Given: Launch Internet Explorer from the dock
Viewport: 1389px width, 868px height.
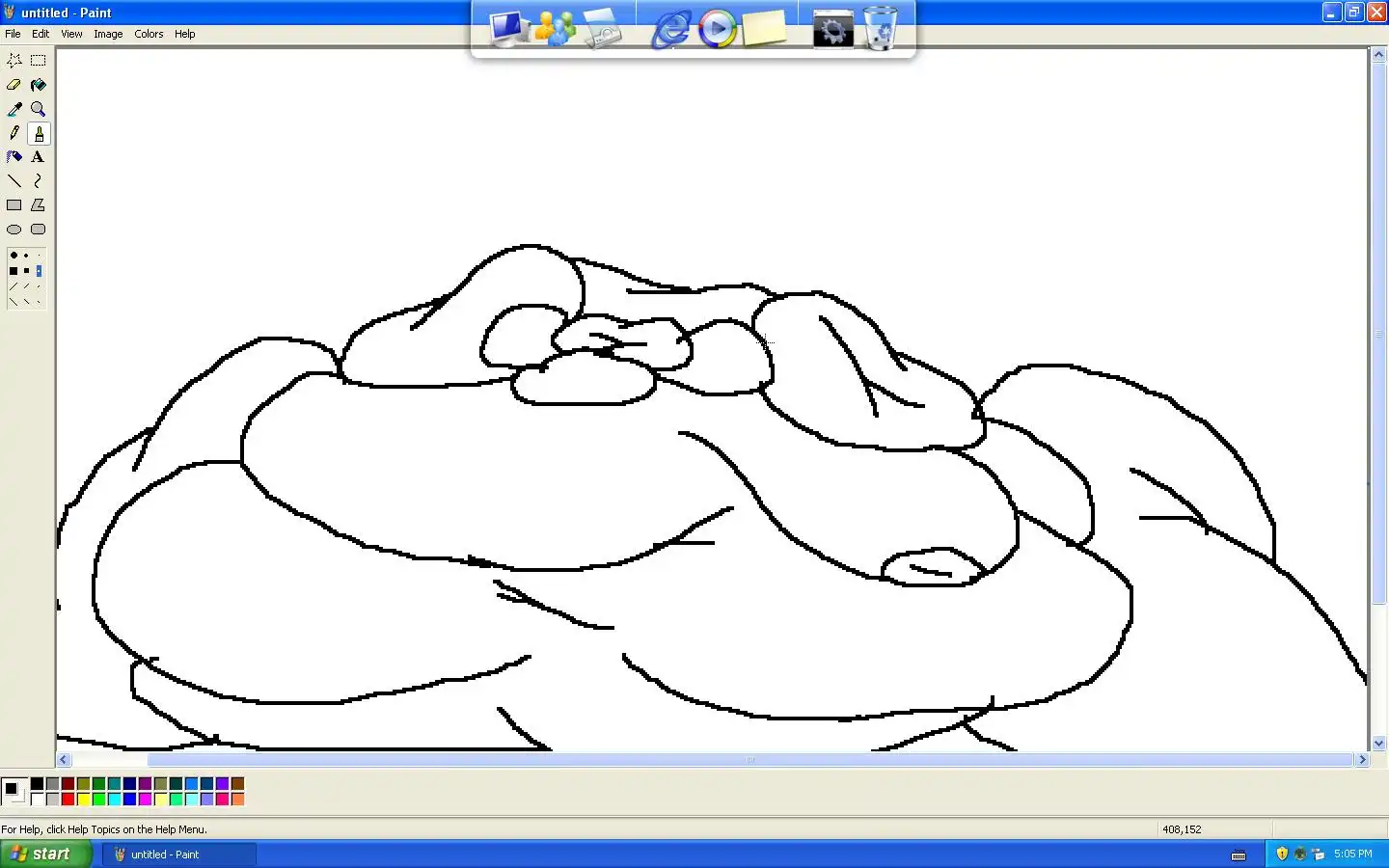Looking at the screenshot, I should (x=671, y=29).
